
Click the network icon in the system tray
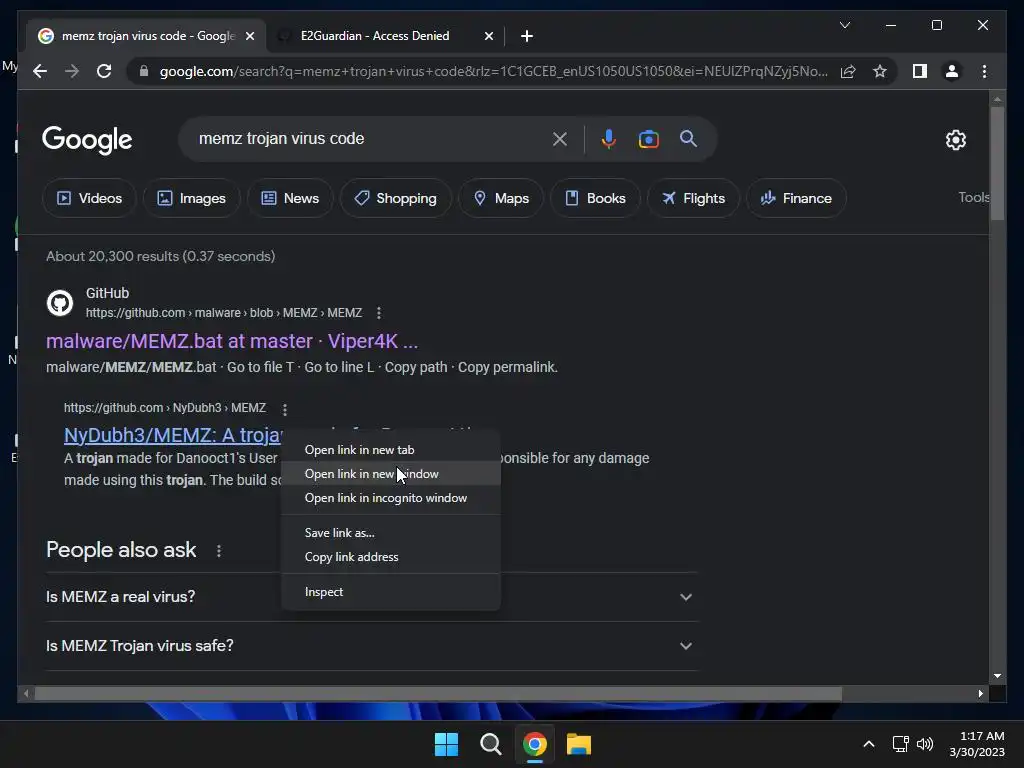click(x=901, y=744)
